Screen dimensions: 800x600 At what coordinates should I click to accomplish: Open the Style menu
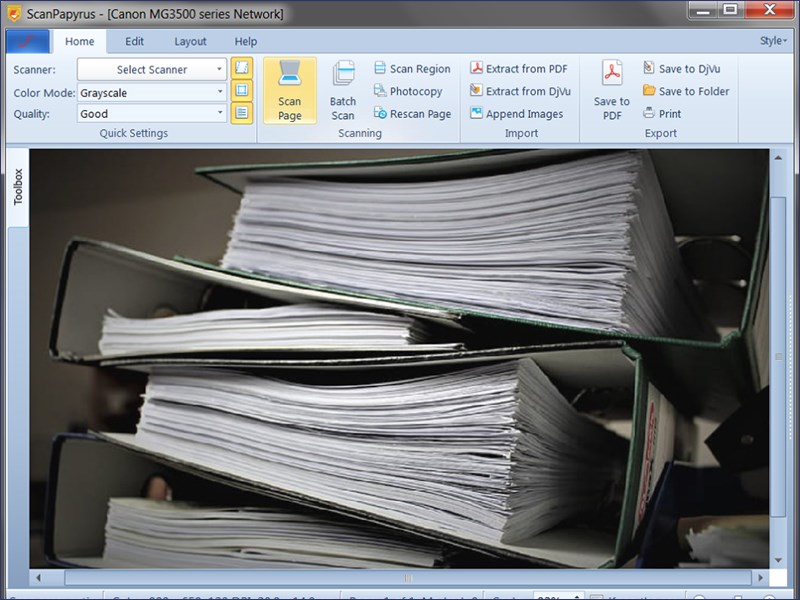[x=769, y=41]
